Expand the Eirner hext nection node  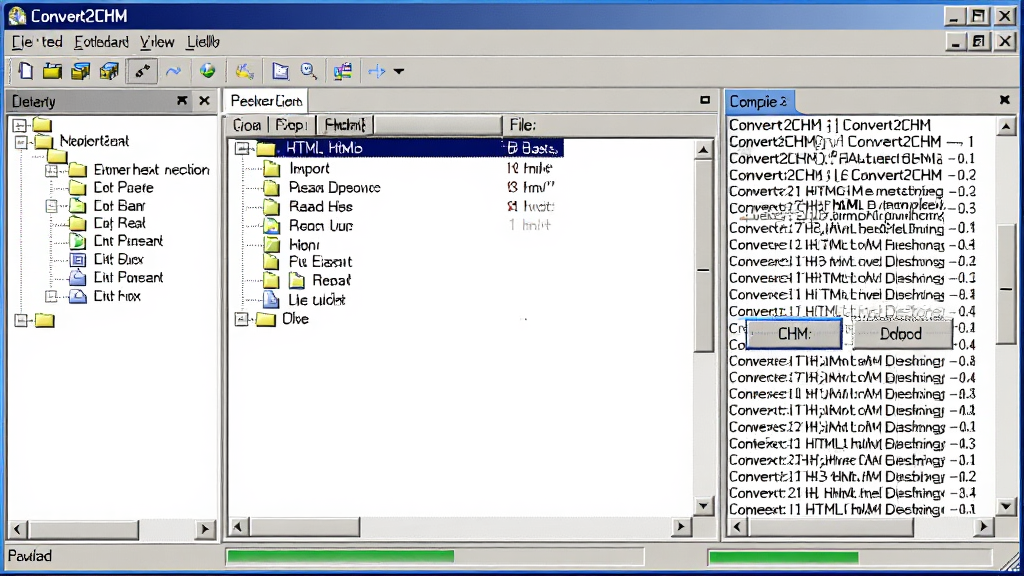(52, 170)
